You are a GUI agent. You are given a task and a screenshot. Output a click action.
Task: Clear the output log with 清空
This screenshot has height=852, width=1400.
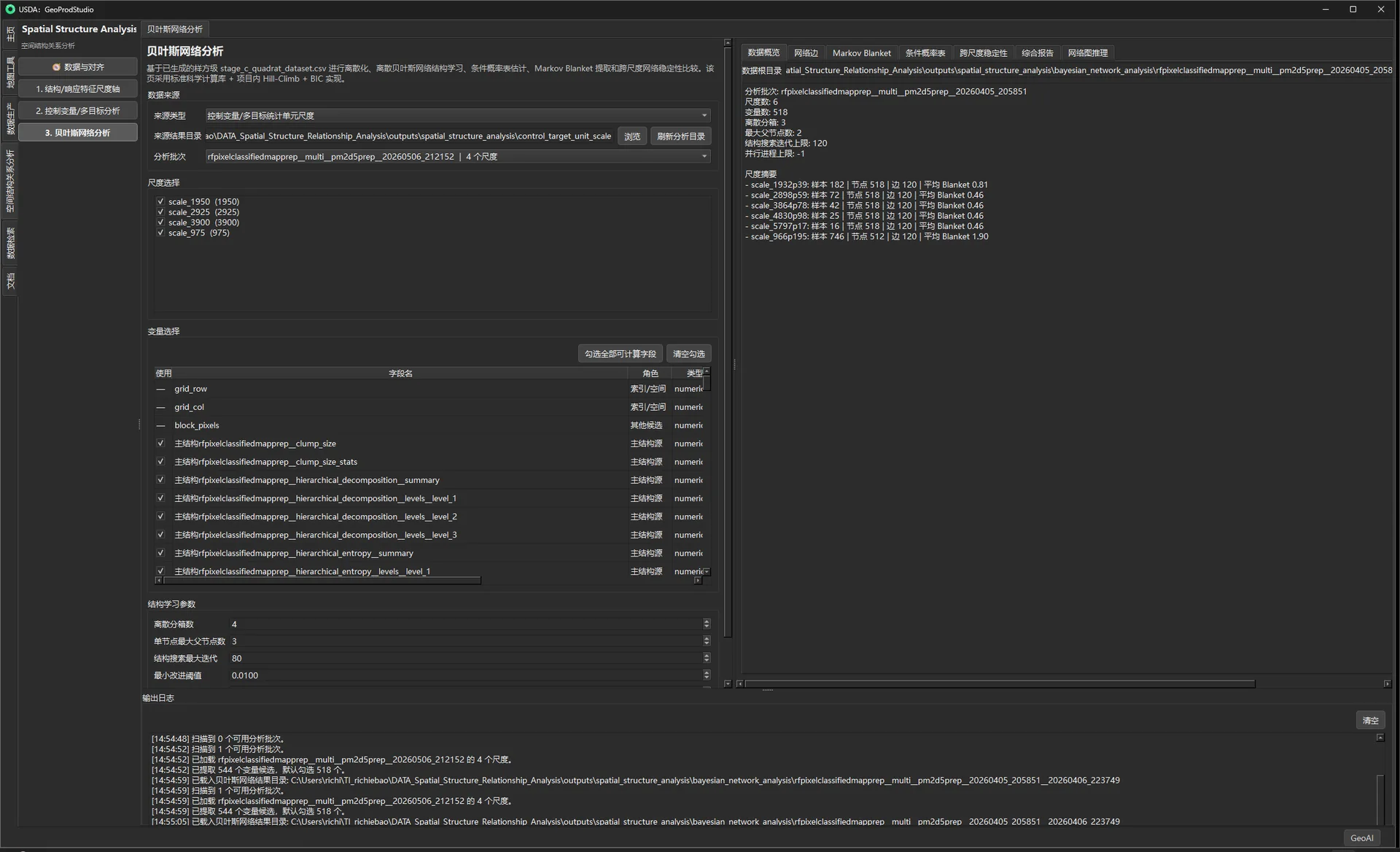1370,721
